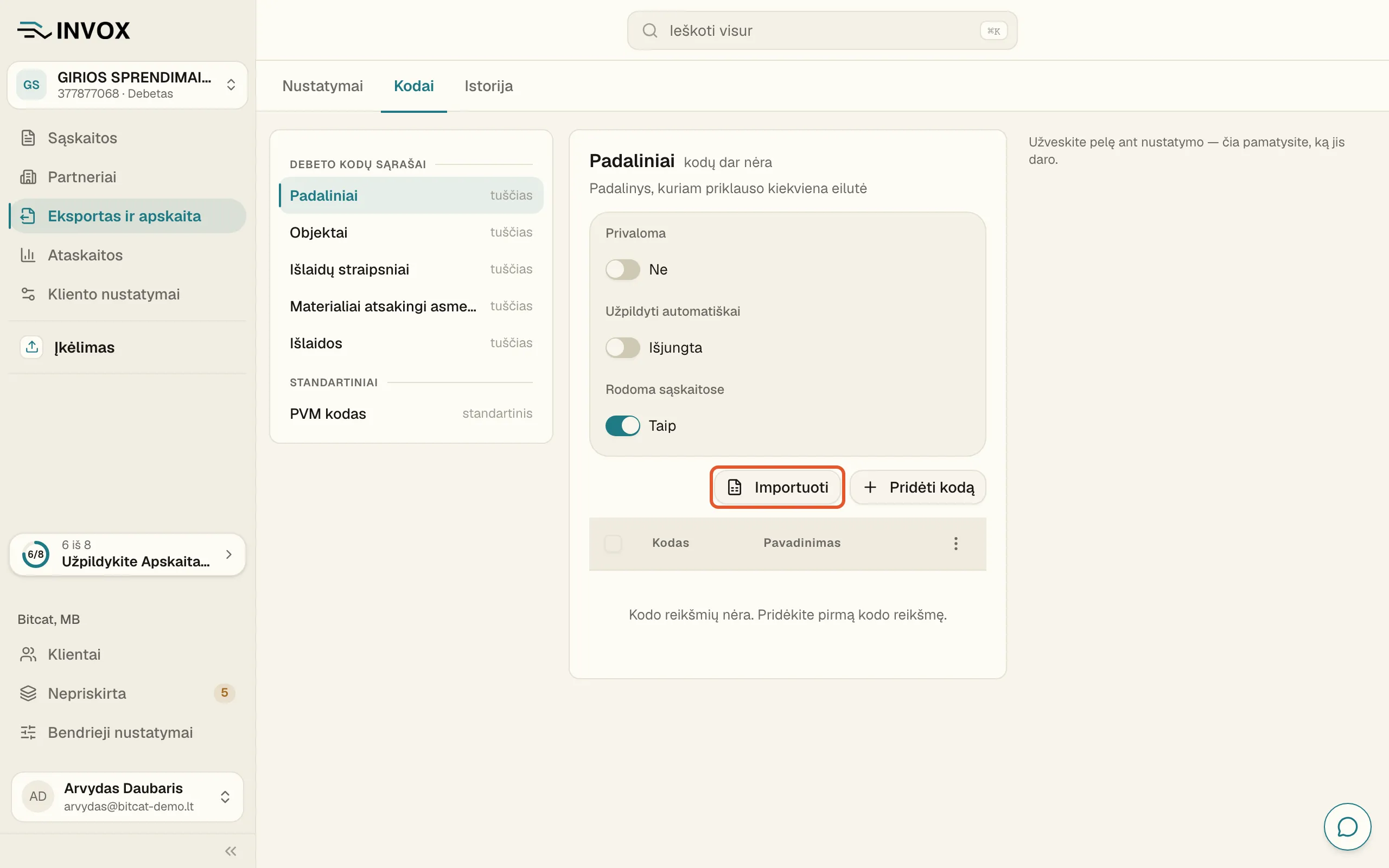The height and width of the screenshot is (868, 1389).
Task: Open Eksportas ir apskaita menu item
Action: point(128,216)
